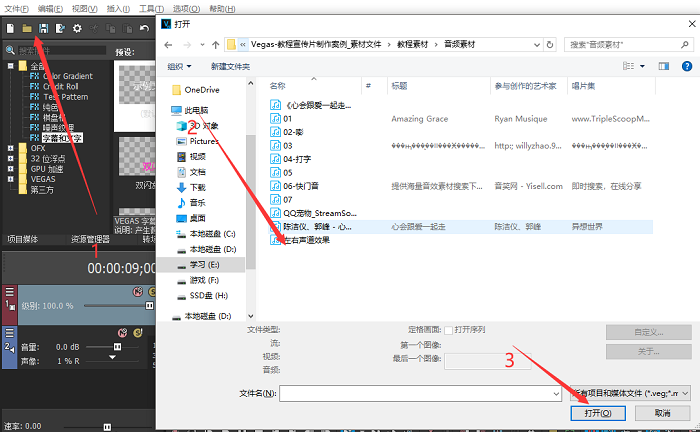The height and width of the screenshot is (432, 700).
Task: Open the 文件(F) menu
Action: pyautogui.click(x=17, y=8)
